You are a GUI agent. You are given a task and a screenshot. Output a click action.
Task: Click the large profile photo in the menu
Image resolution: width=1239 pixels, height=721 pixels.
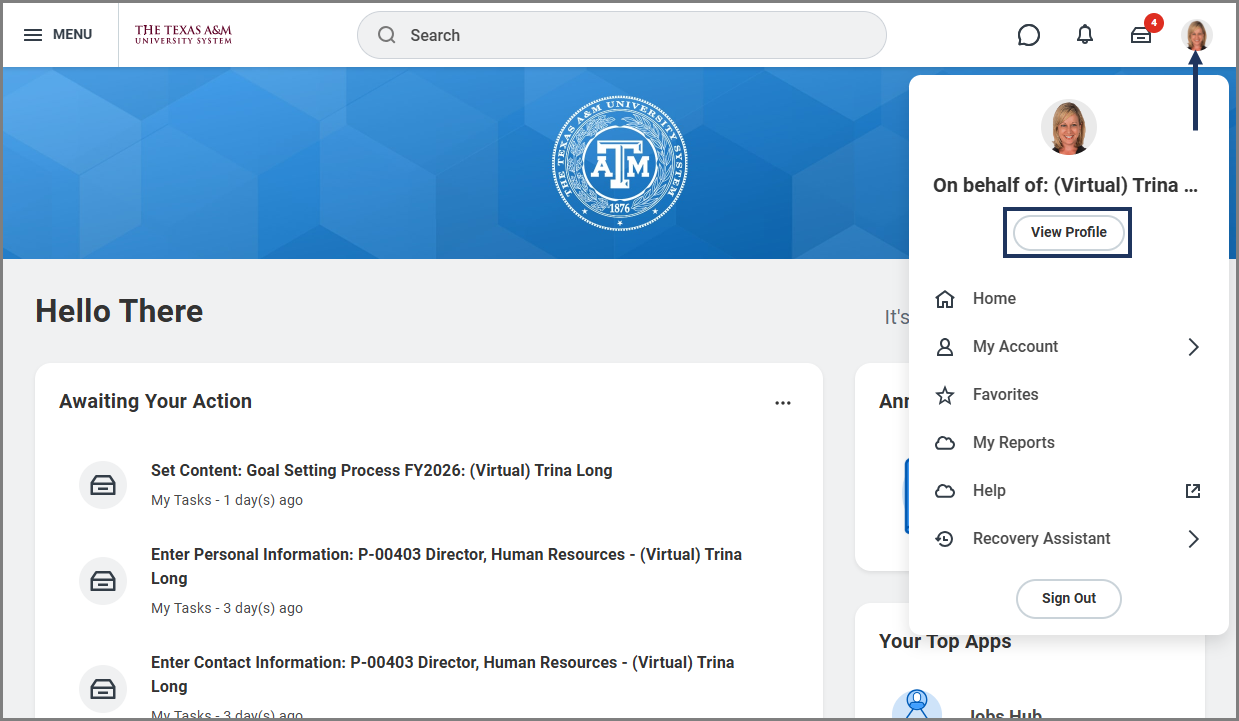click(x=1068, y=127)
